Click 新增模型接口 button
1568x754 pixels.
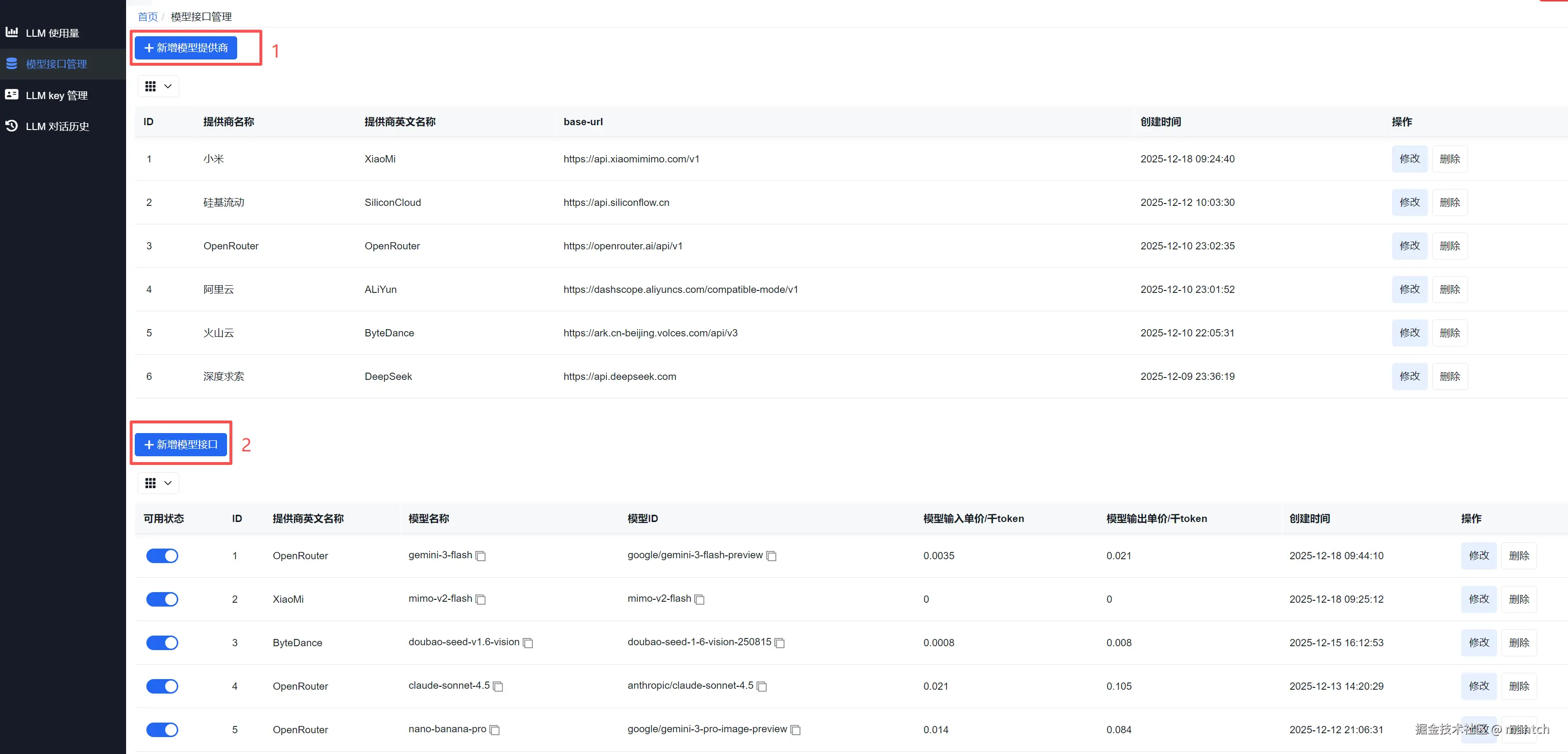coord(181,445)
